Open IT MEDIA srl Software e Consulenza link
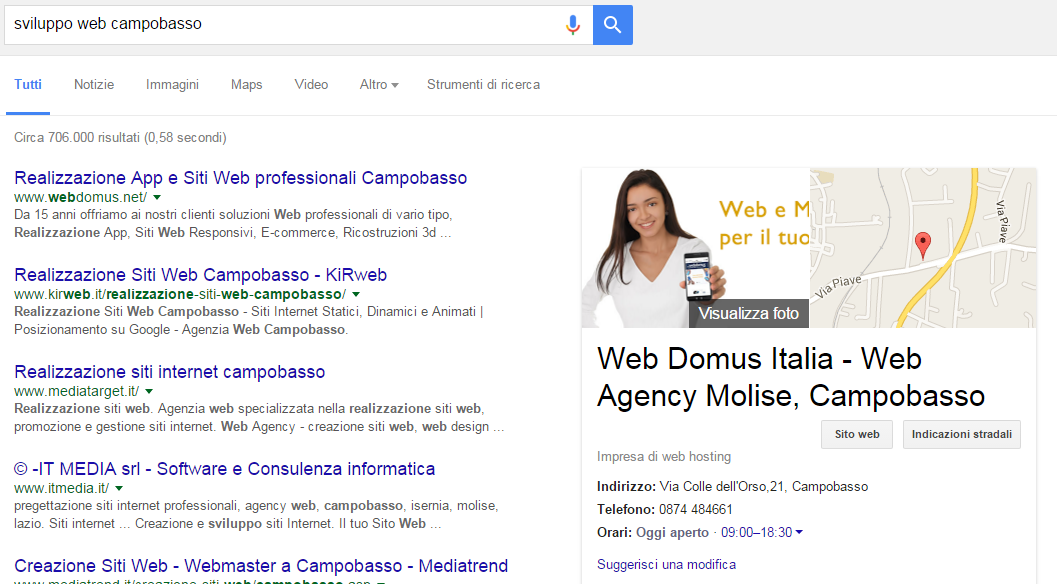1057x584 pixels. point(224,469)
